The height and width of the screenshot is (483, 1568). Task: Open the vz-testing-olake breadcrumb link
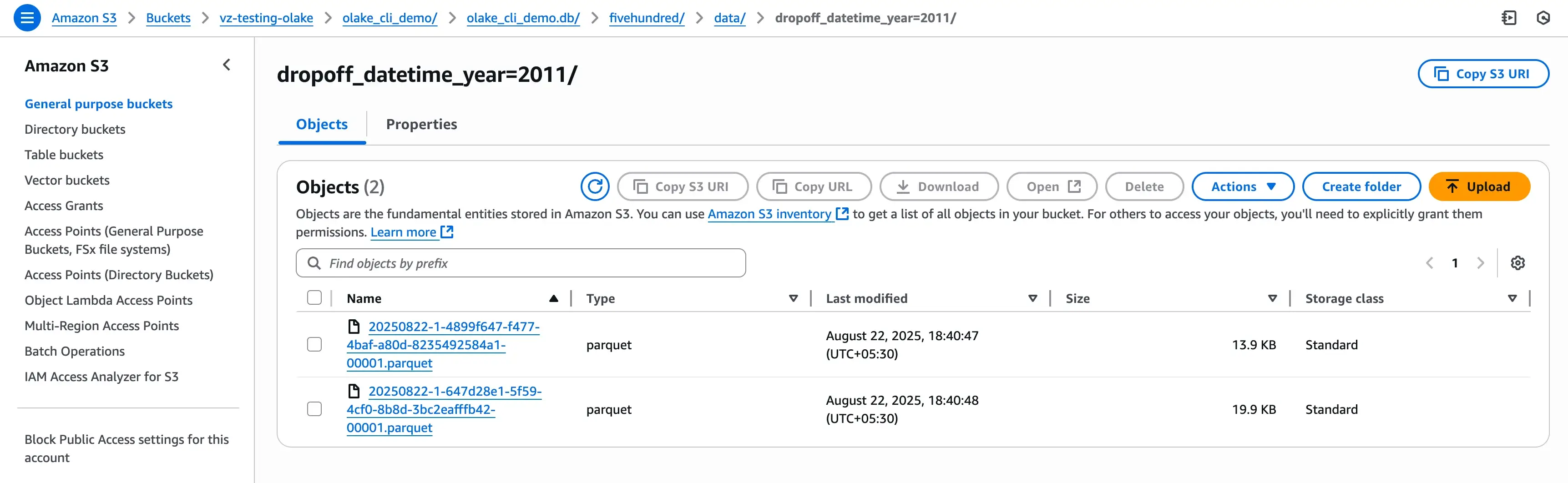[x=266, y=18]
